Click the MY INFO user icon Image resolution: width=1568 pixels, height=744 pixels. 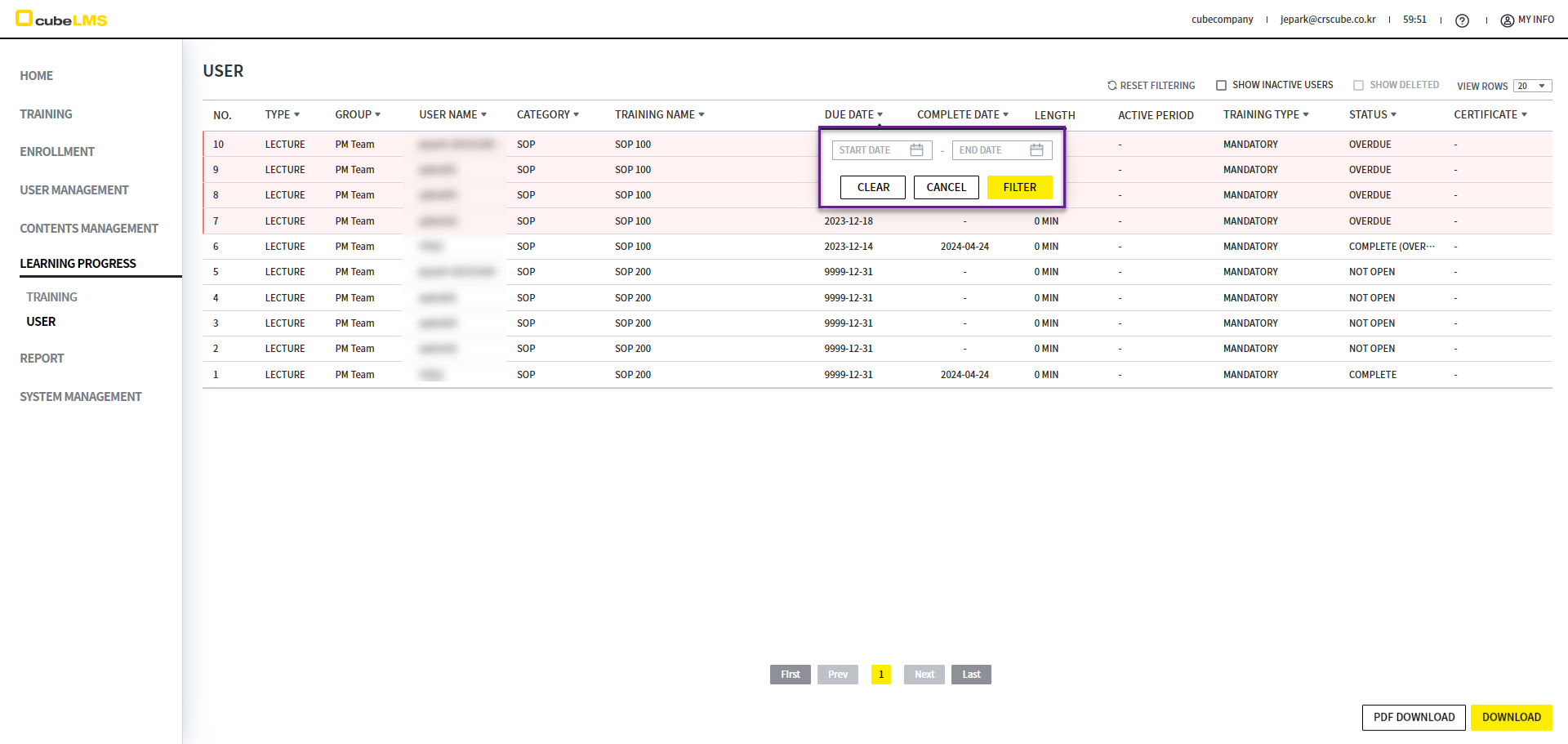(1507, 20)
